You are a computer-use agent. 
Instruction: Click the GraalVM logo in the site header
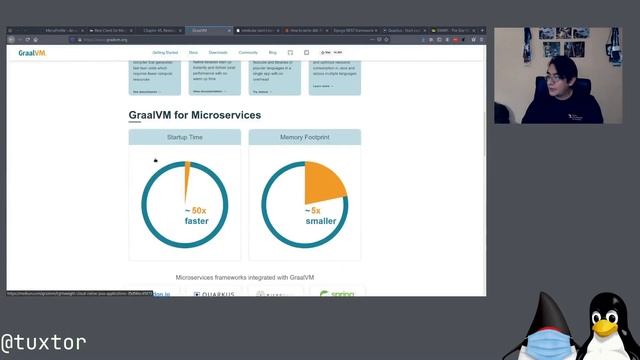[32, 53]
